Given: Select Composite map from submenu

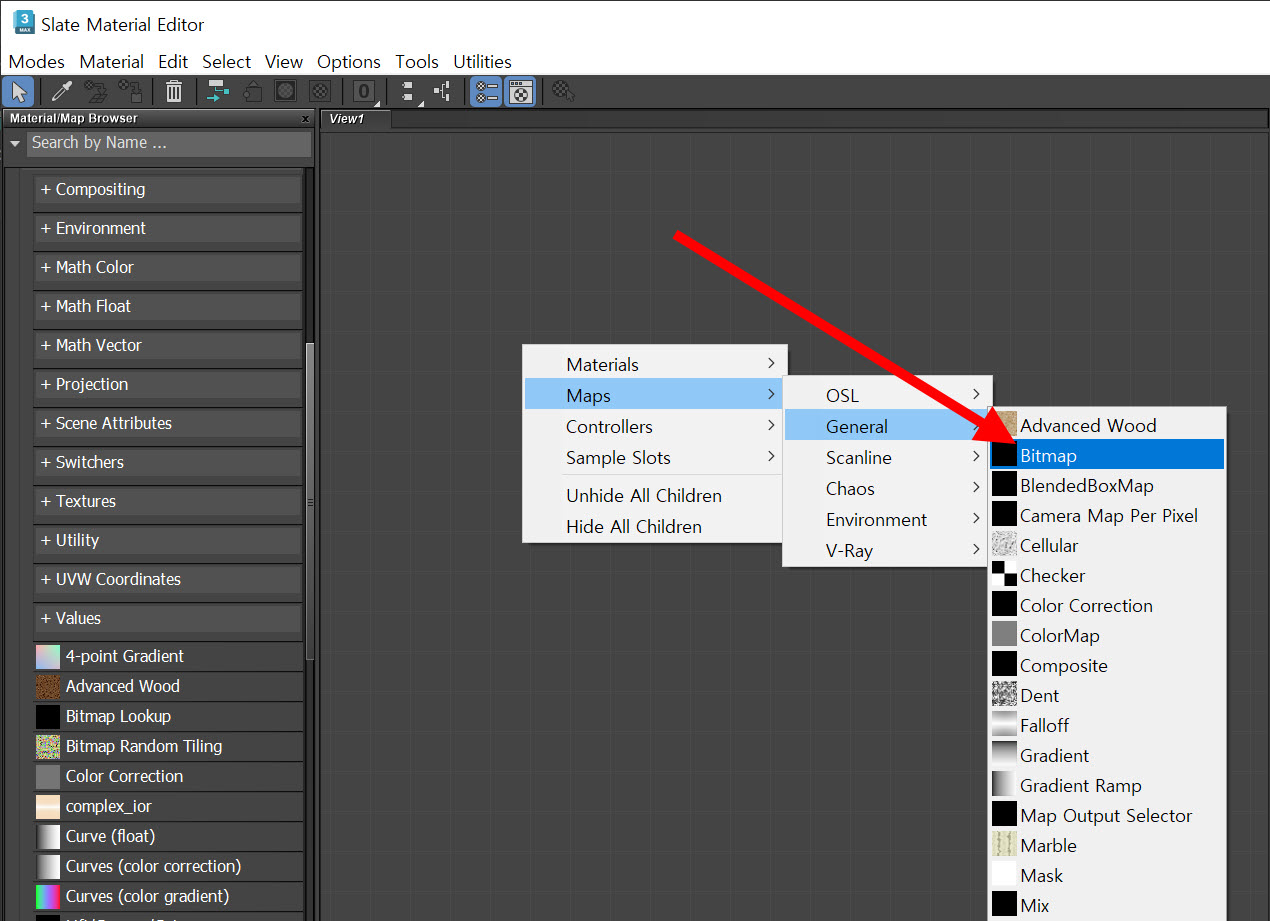Looking at the screenshot, I should click(x=1107, y=666).
